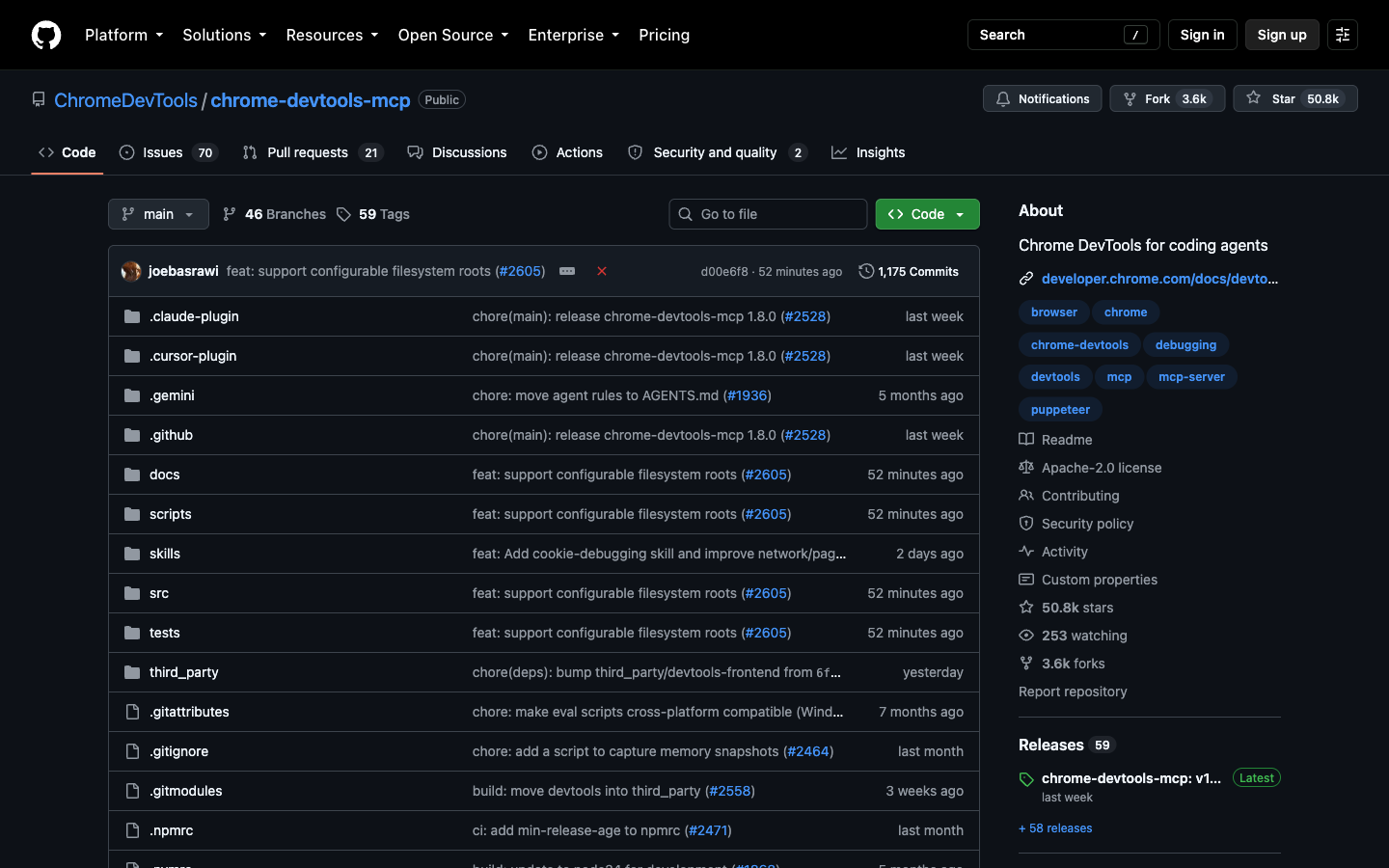Open the Discussions tab

point(457,152)
